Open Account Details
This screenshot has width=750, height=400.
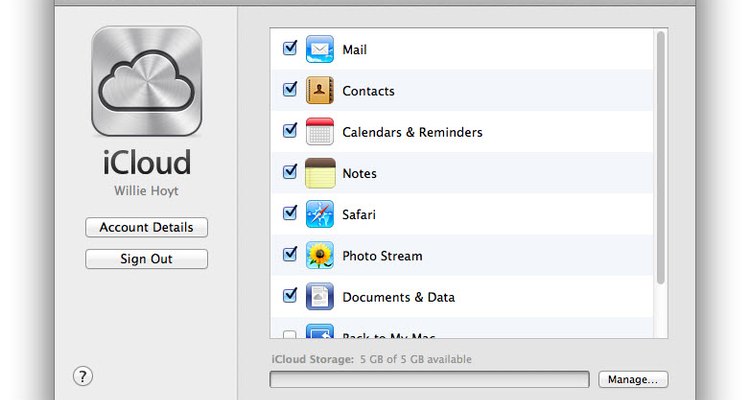[x=146, y=227]
